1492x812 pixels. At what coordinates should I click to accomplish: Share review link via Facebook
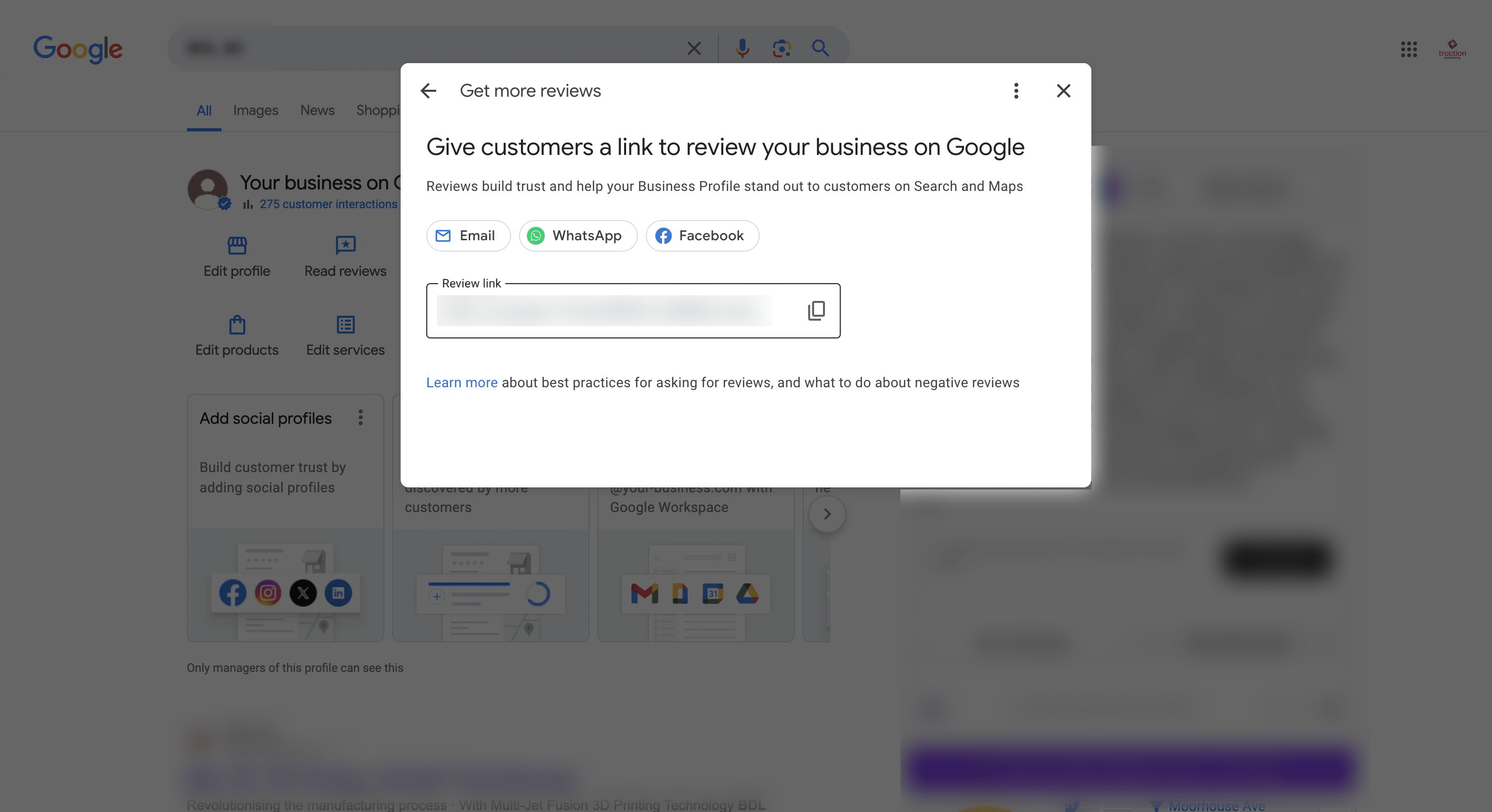pos(702,236)
